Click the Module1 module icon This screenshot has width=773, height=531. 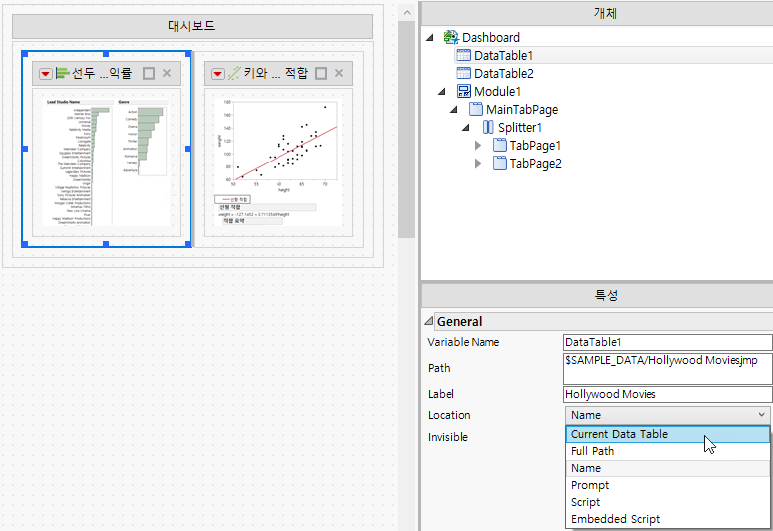[463, 91]
